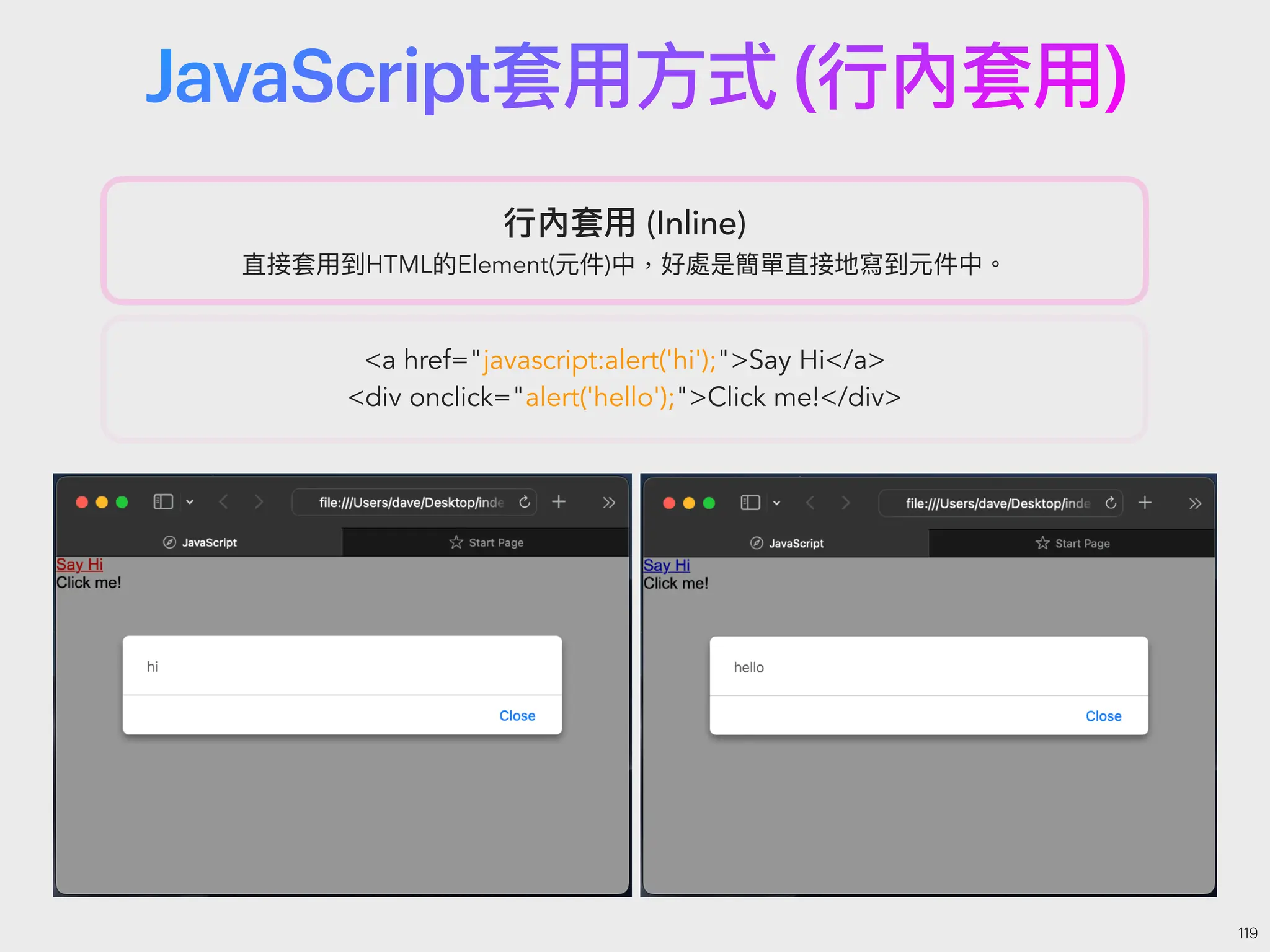This screenshot has width=1270, height=952.
Task: Add new tab in left Safari window
Action: click(559, 501)
